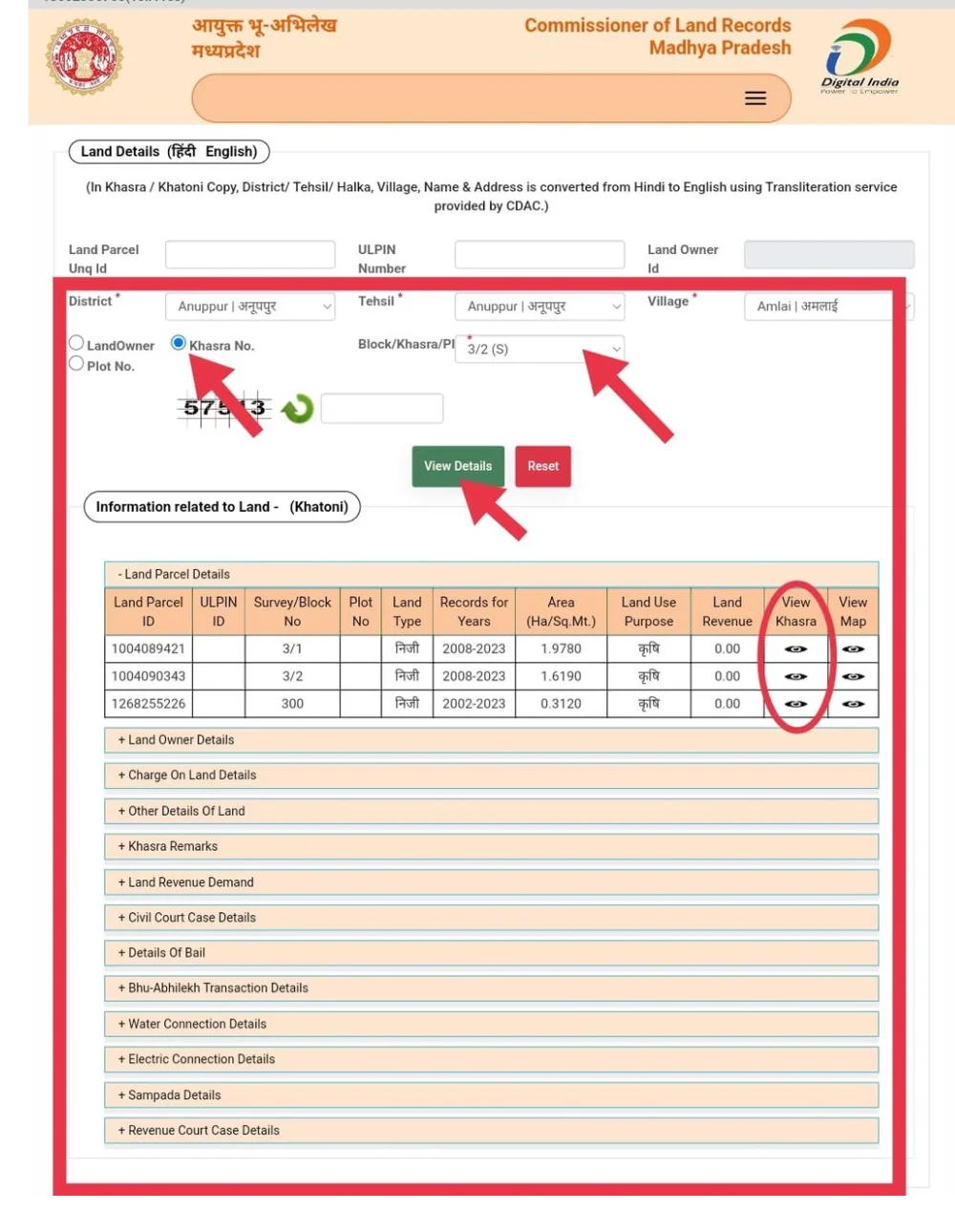The image size is (955, 1232).
Task: Click the captcha text input box
Action: (x=382, y=408)
